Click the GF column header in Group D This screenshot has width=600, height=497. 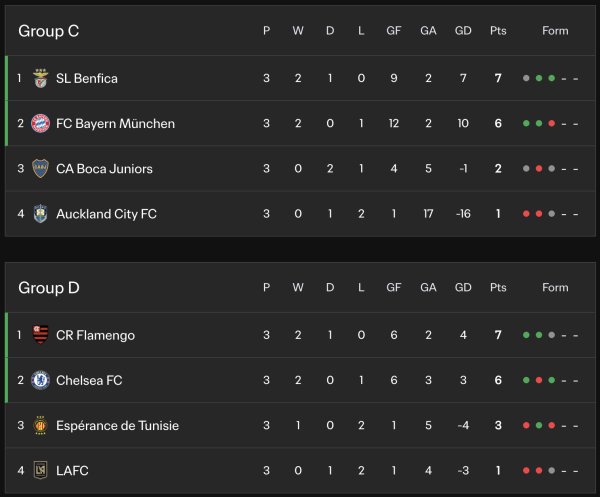(x=394, y=288)
